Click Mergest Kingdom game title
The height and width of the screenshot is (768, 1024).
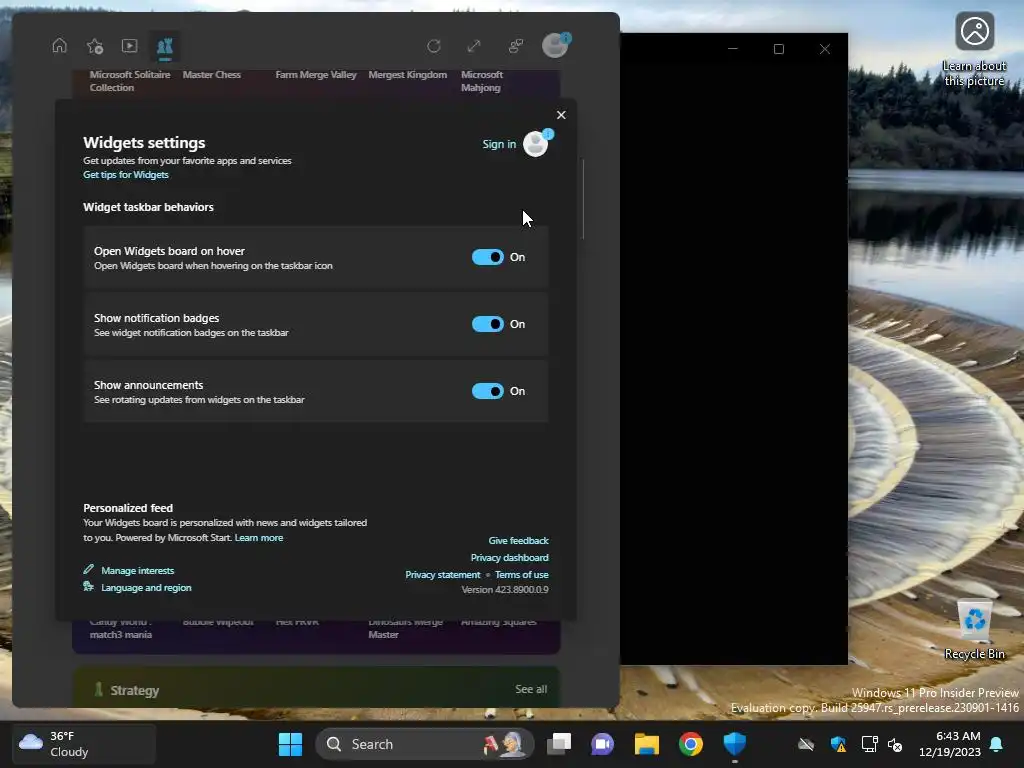[x=408, y=74]
